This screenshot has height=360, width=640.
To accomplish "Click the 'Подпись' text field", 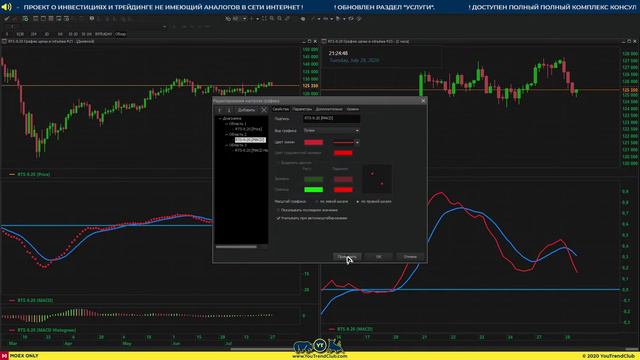I will click(331, 118).
